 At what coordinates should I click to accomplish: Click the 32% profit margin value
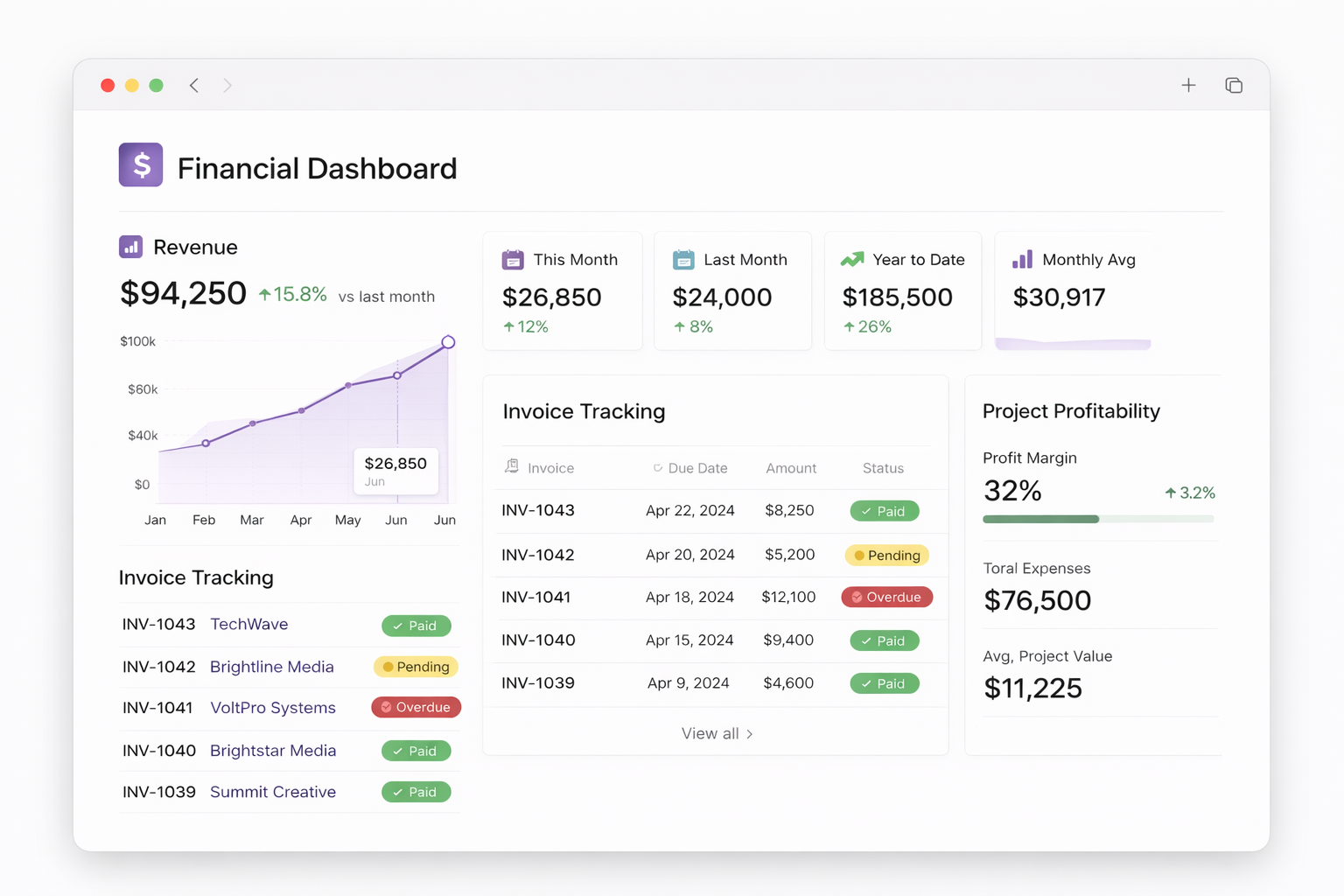(x=1012, y=490)
